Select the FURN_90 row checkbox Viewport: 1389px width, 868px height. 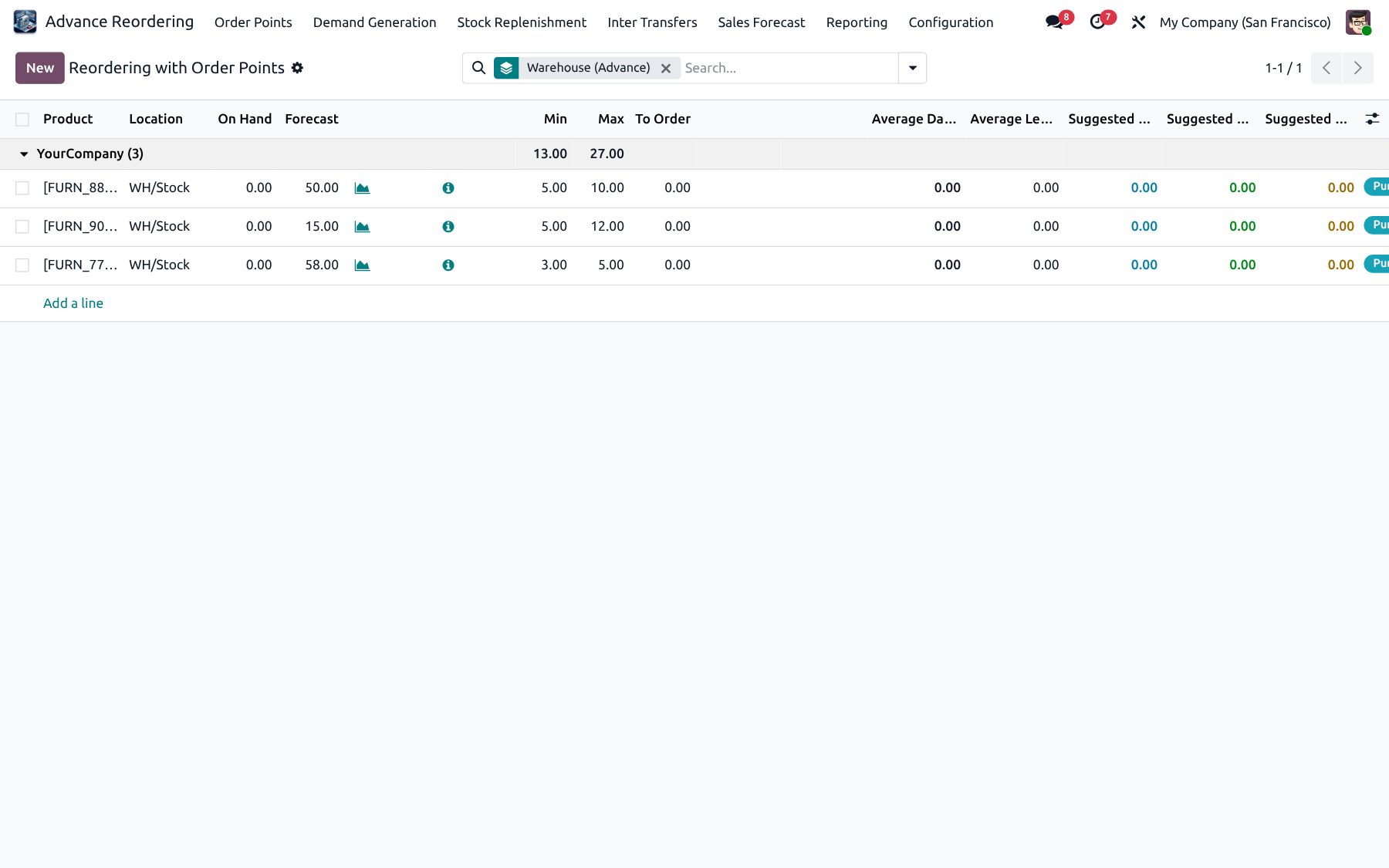(x=22, y=227)
